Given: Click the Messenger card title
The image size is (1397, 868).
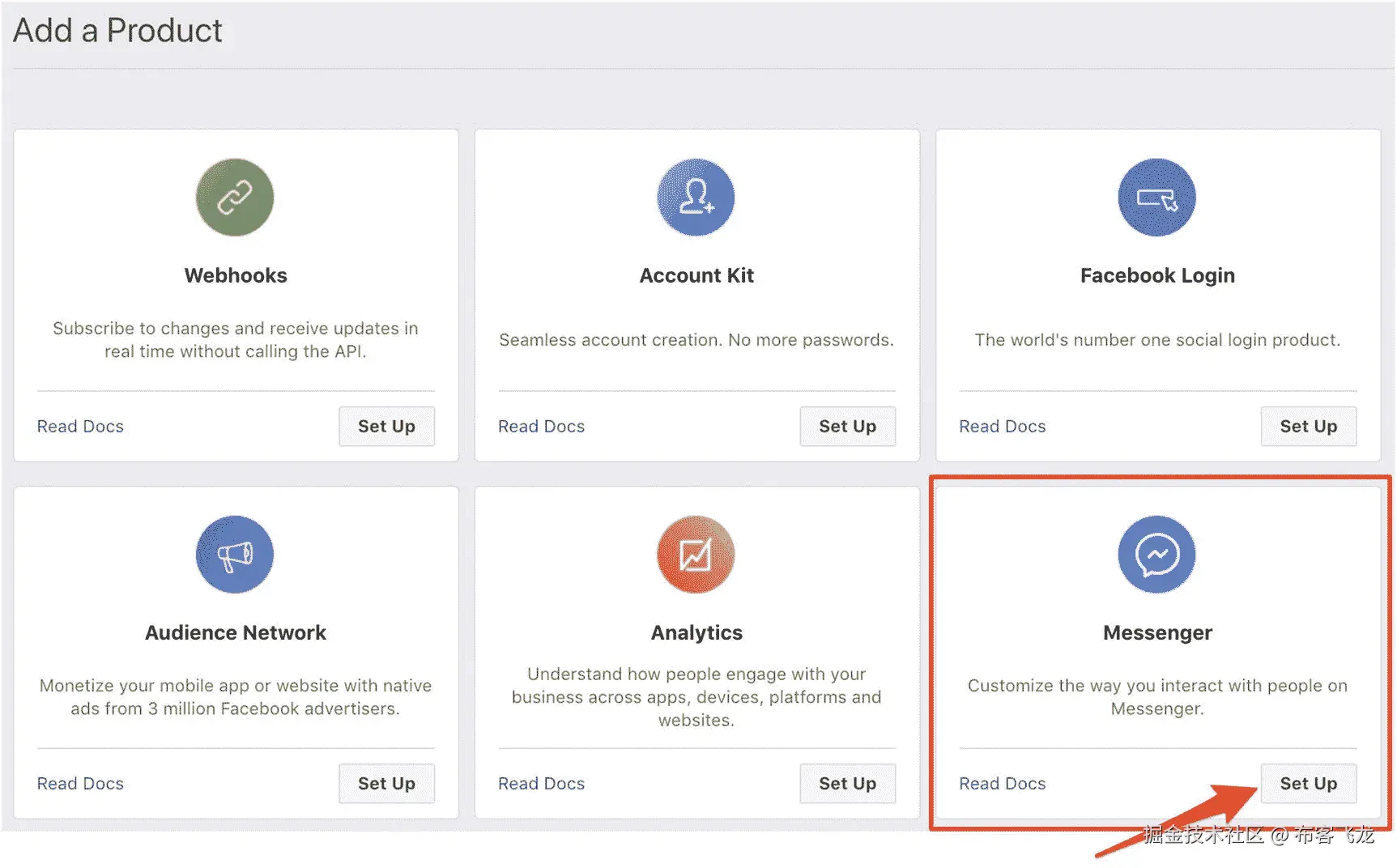Looking at the screenshot, I should point(1157,633).
